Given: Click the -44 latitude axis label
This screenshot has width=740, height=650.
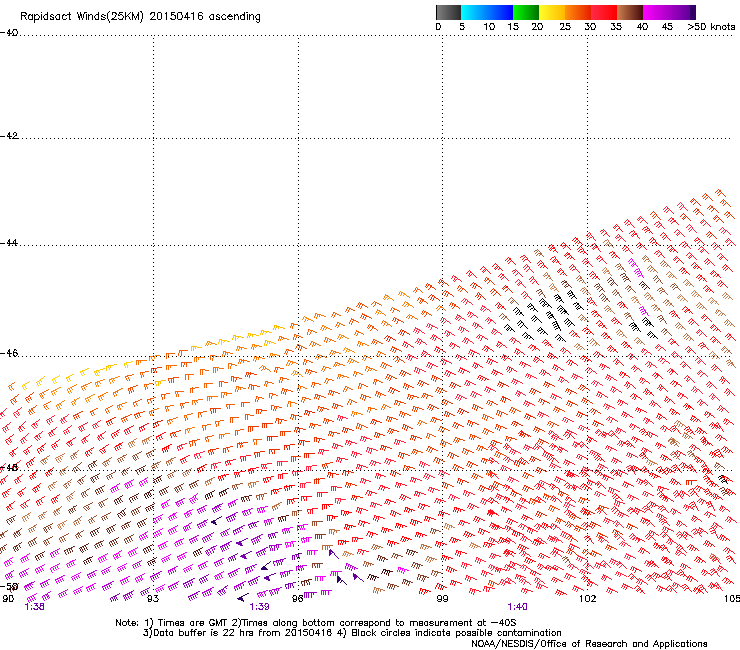Looking at the screenshot, I should (x=9, y=243).
